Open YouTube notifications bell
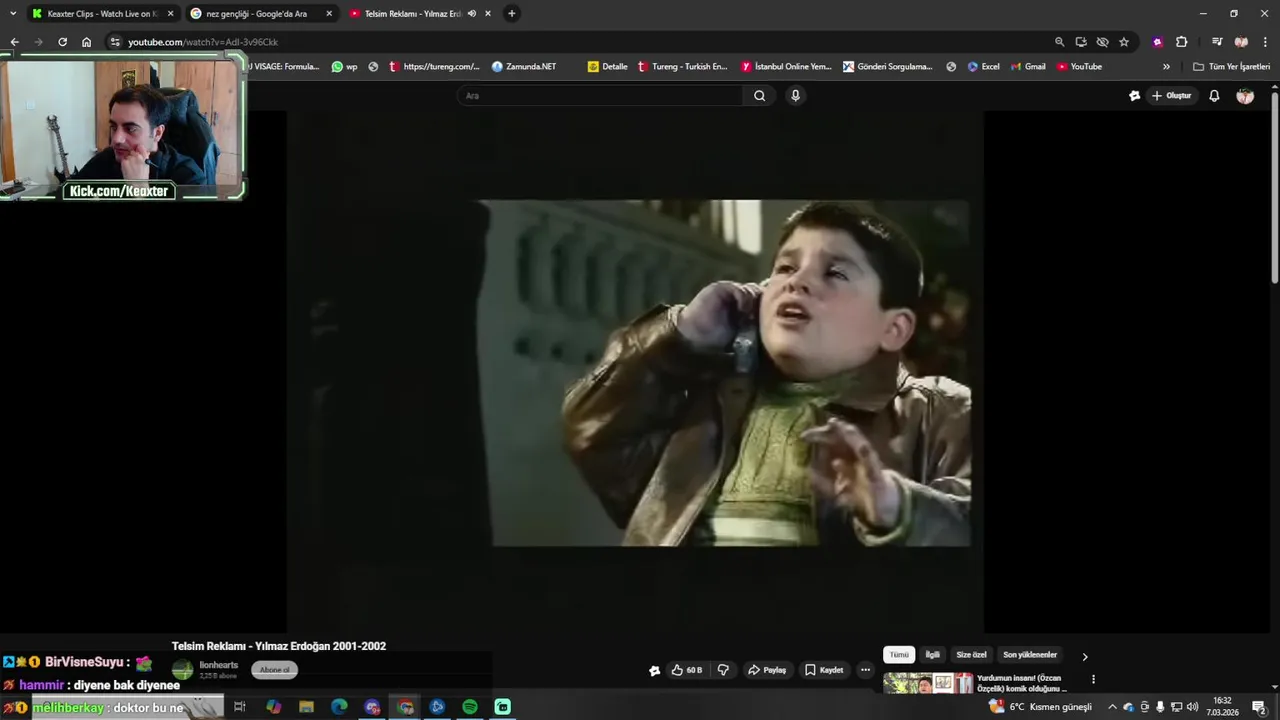This screenshot has width=1280, height=720. [x=1214, y=96]
